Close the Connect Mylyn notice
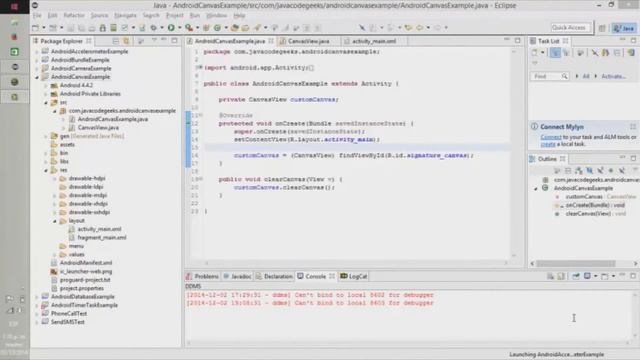Screen dimensions: 640x360 (x=633, y=127)
